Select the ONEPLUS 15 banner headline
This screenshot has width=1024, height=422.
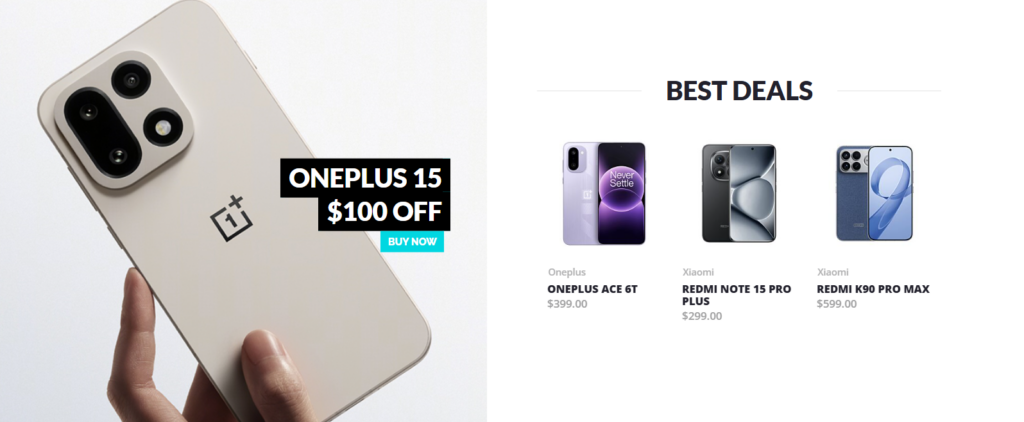(x=365, y=178)
